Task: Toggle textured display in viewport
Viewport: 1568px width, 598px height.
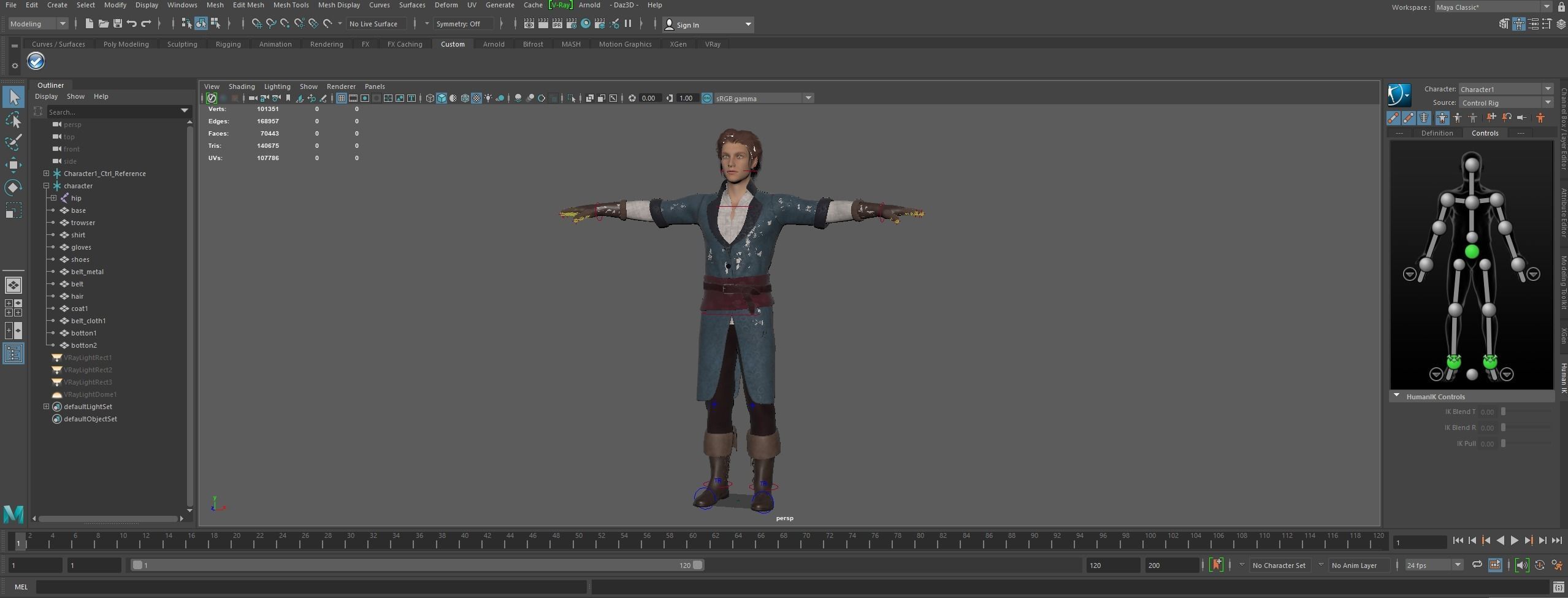Action: [x=476, y=98]
